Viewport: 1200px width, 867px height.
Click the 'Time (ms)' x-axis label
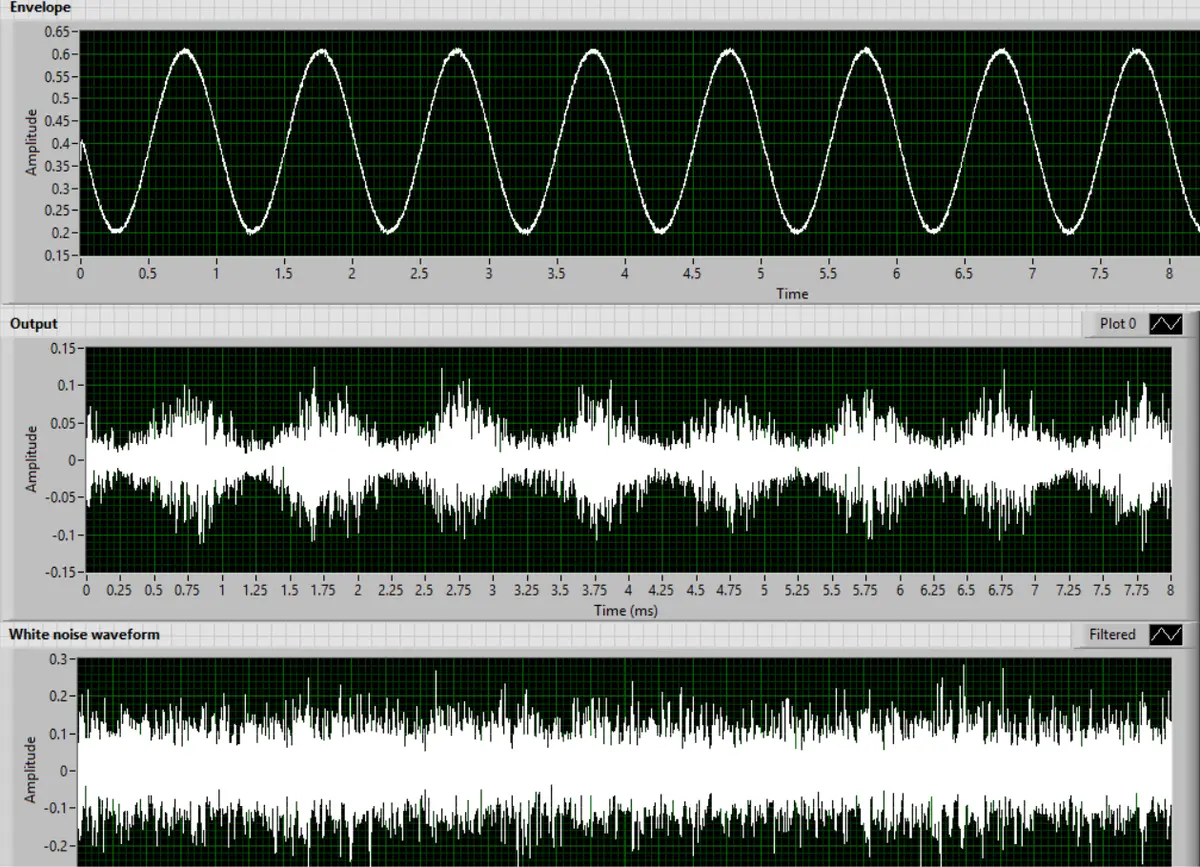pos(626,610)
